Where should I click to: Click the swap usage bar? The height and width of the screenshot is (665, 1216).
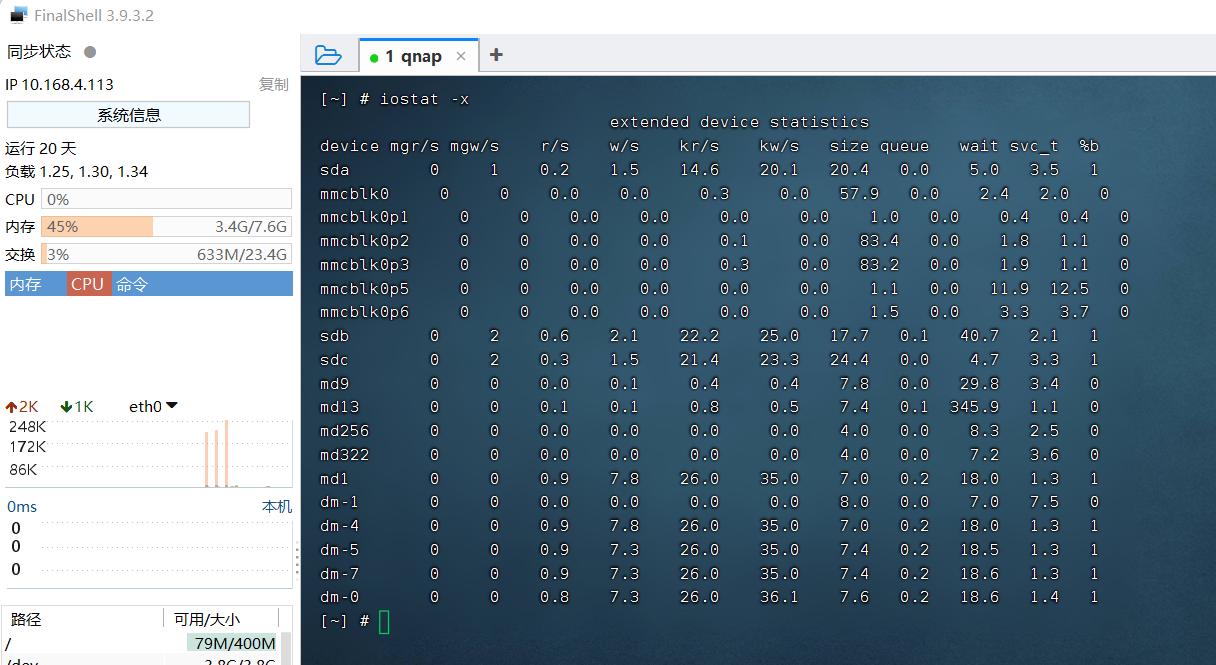tap(165, 255)
